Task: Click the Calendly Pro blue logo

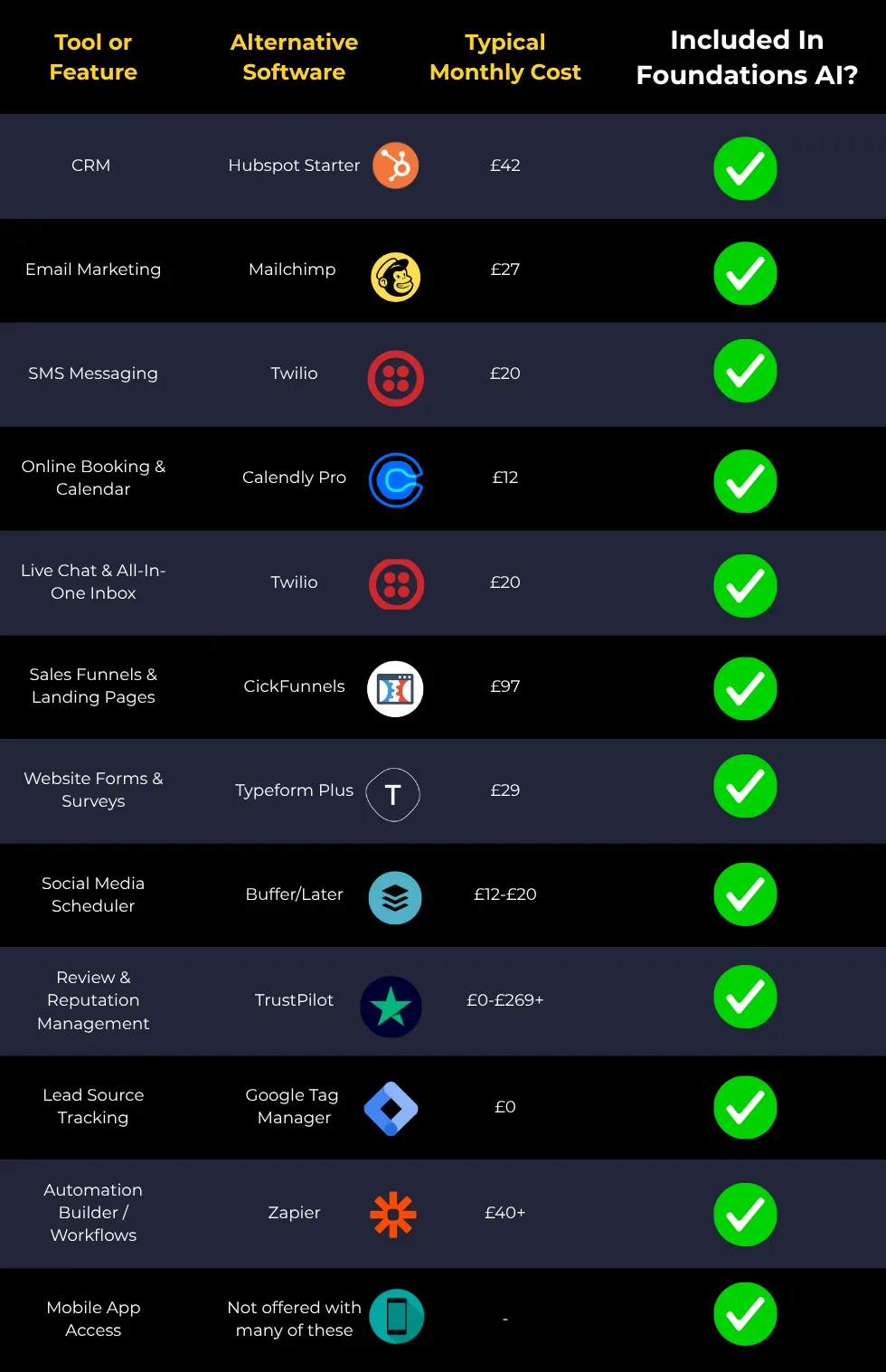Action: pos(396,480)
